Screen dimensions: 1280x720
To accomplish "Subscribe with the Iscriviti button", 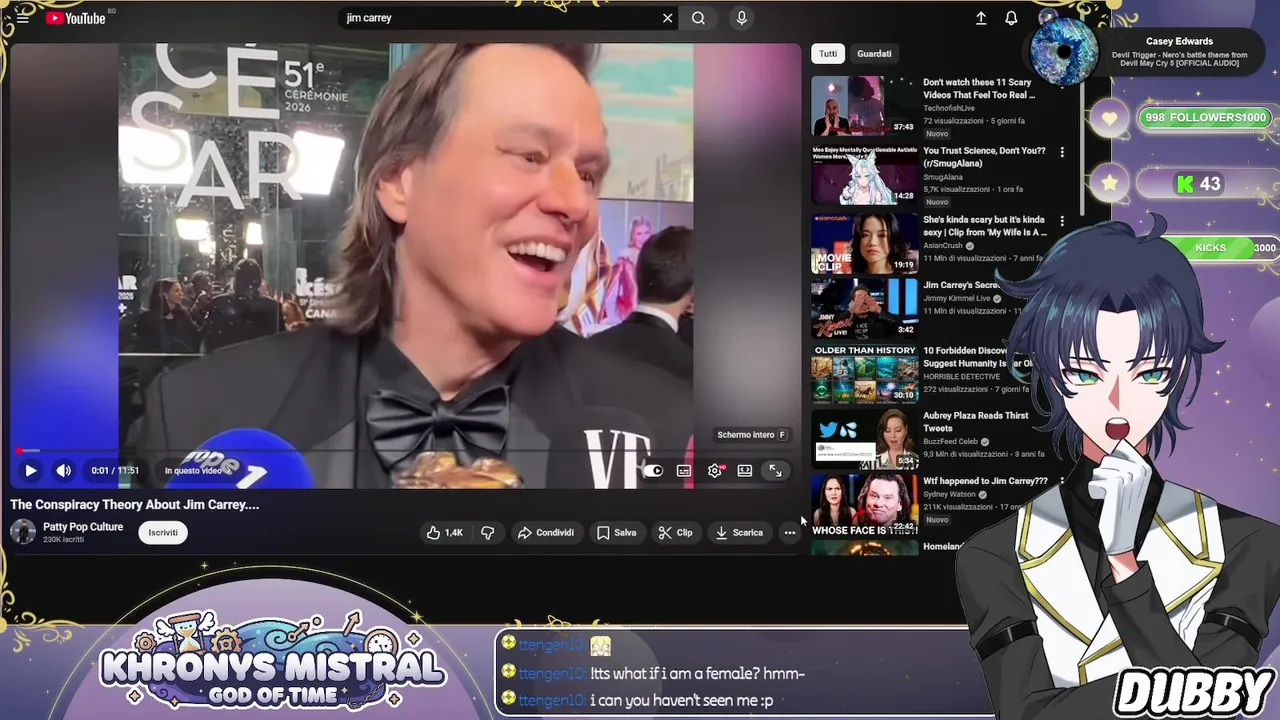I will (x=163, y=533).
